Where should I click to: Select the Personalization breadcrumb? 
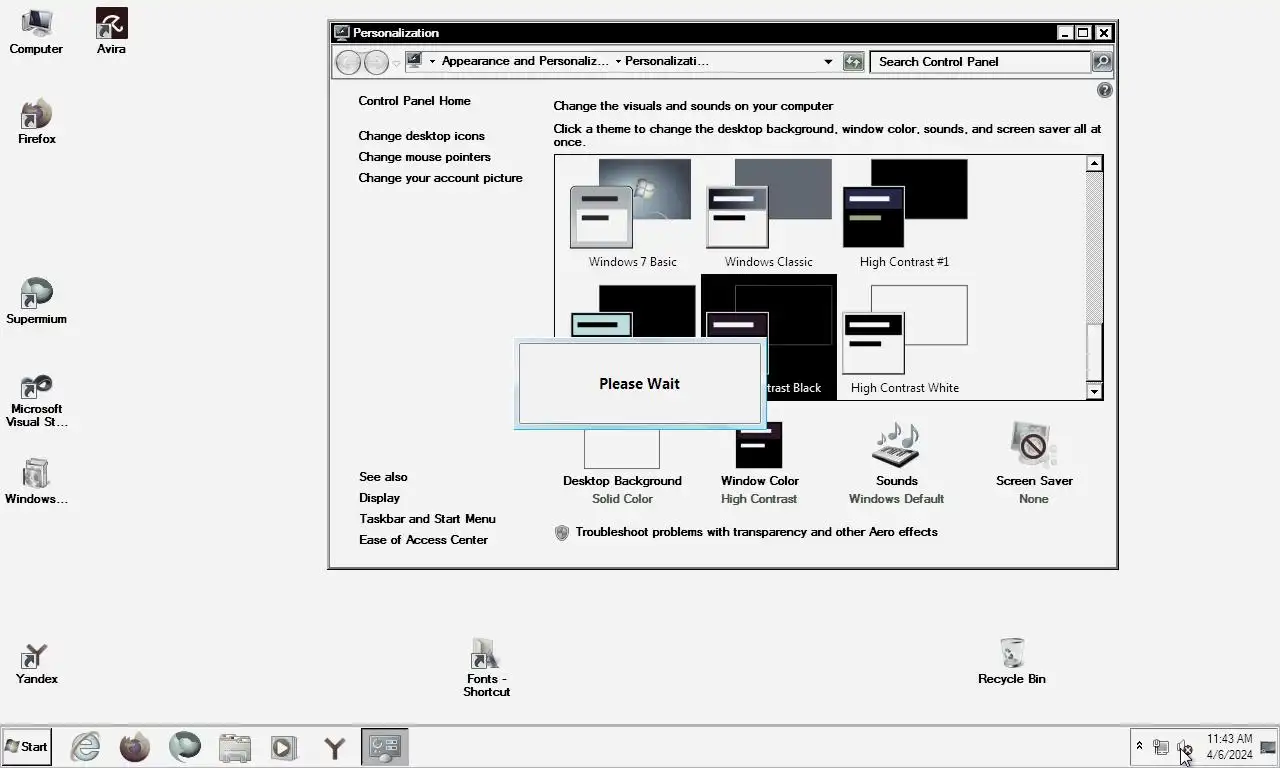point(667,61)
